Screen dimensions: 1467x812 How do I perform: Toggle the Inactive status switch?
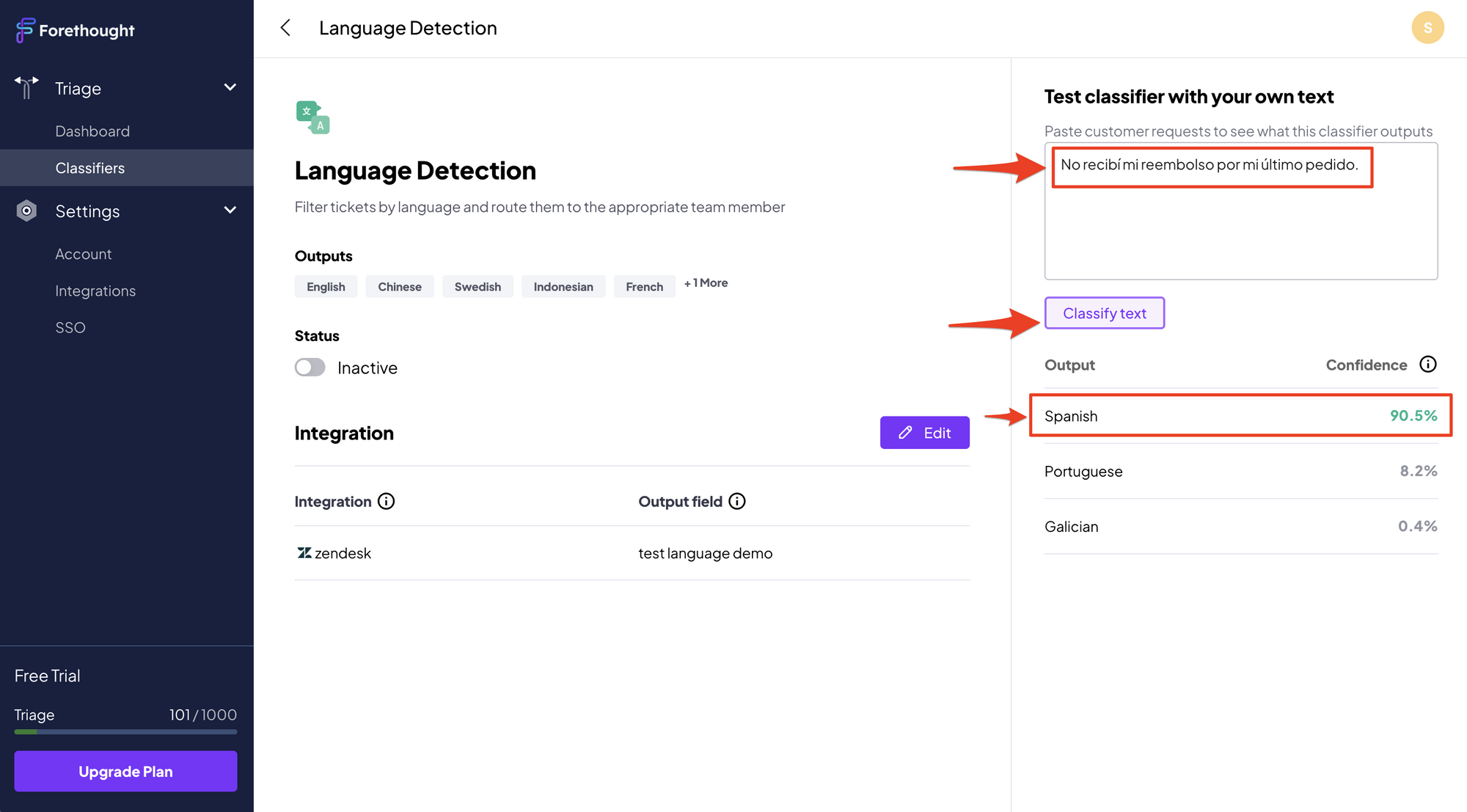coord(310,367)
